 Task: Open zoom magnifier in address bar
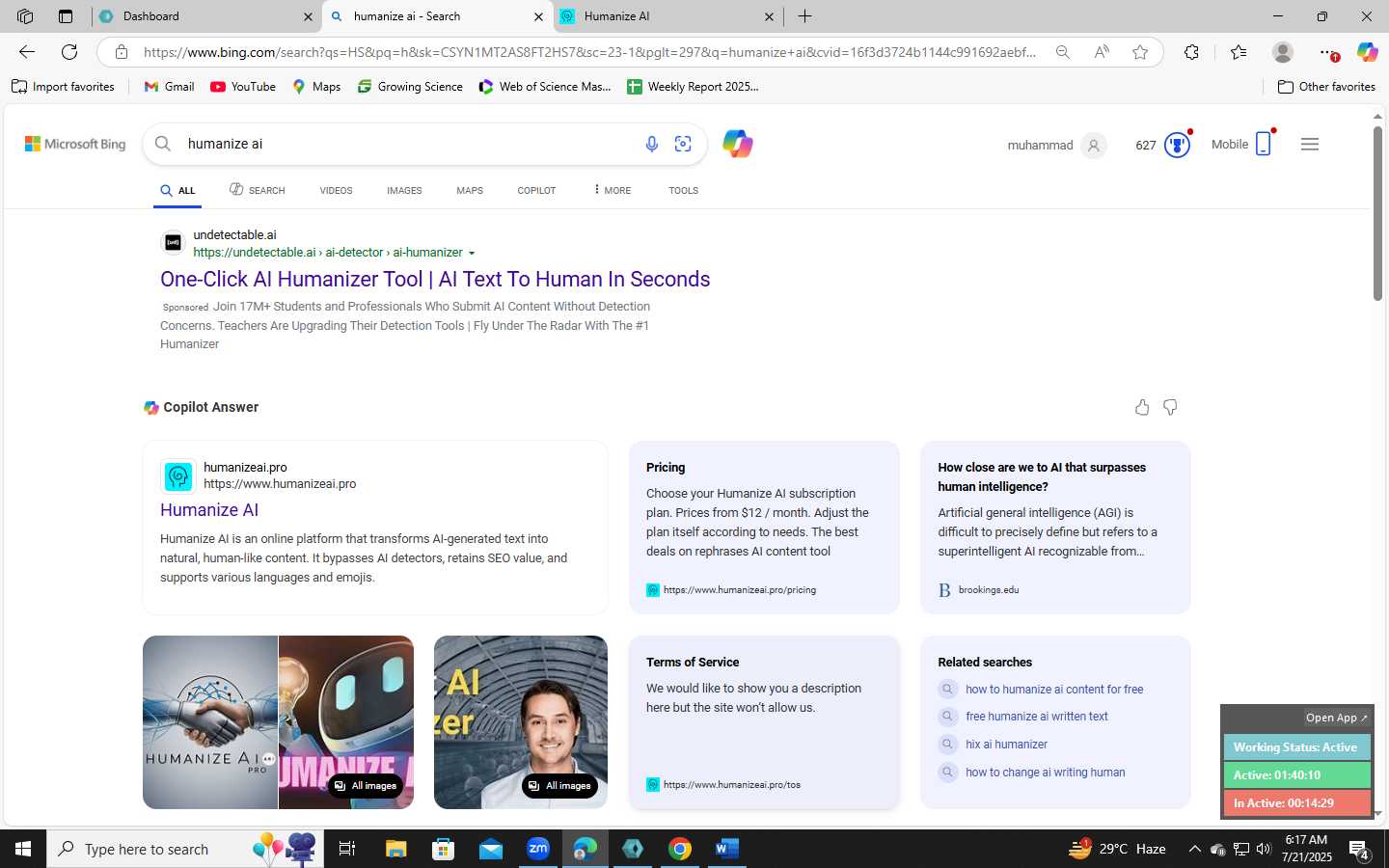(x=1062, y=52)
